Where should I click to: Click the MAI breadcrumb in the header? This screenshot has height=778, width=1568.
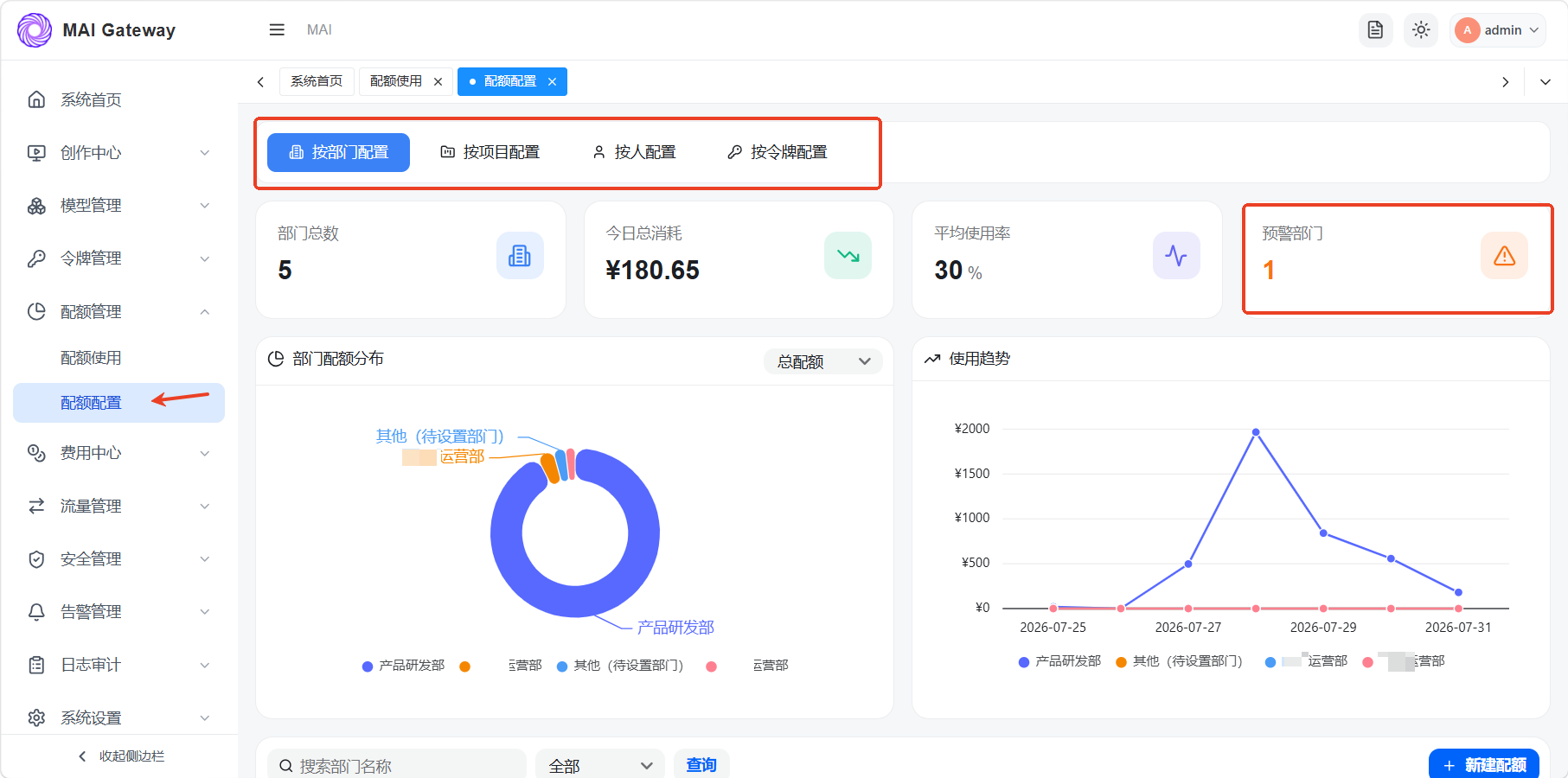(319, 30)
